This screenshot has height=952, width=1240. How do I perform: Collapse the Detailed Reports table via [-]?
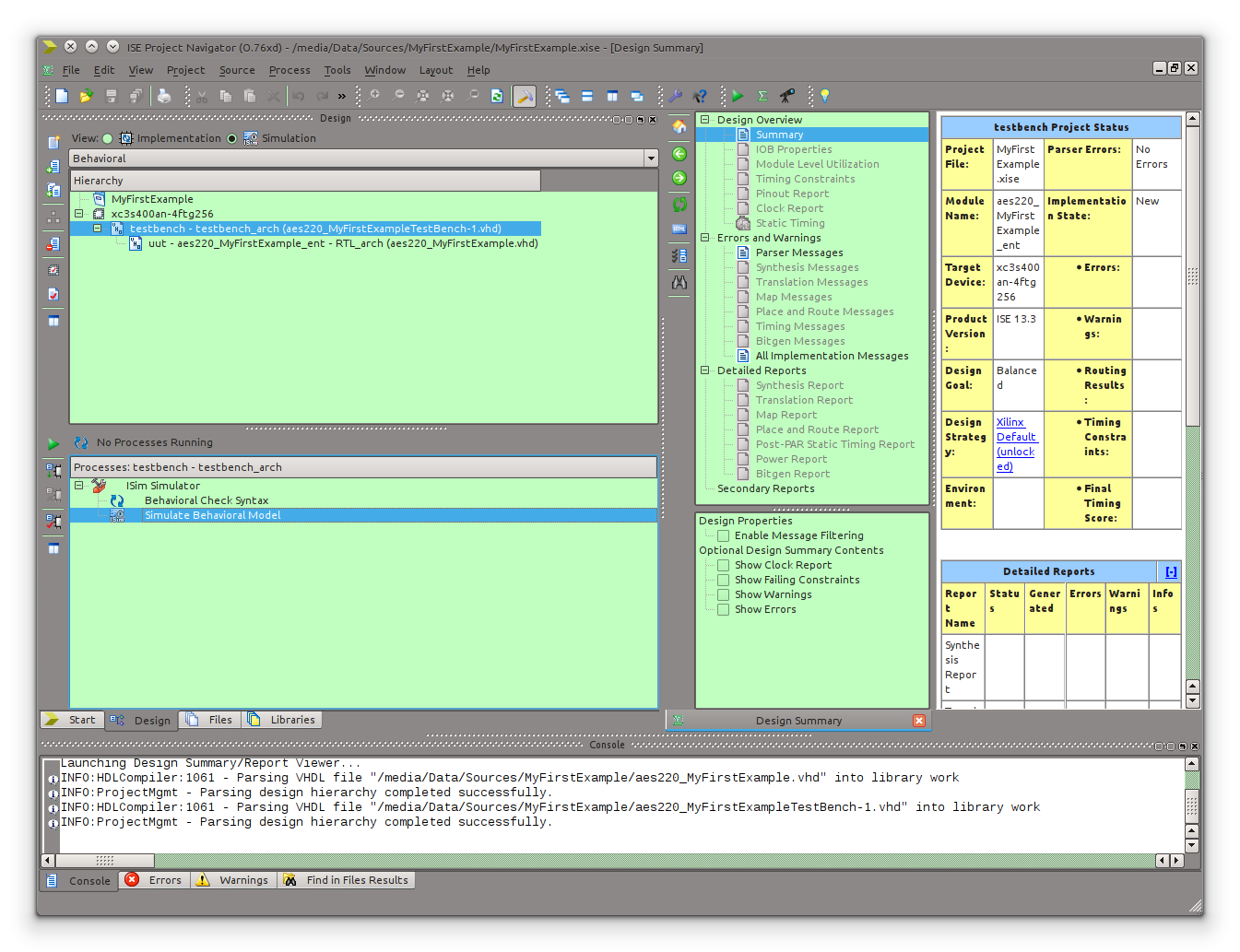1171,572
